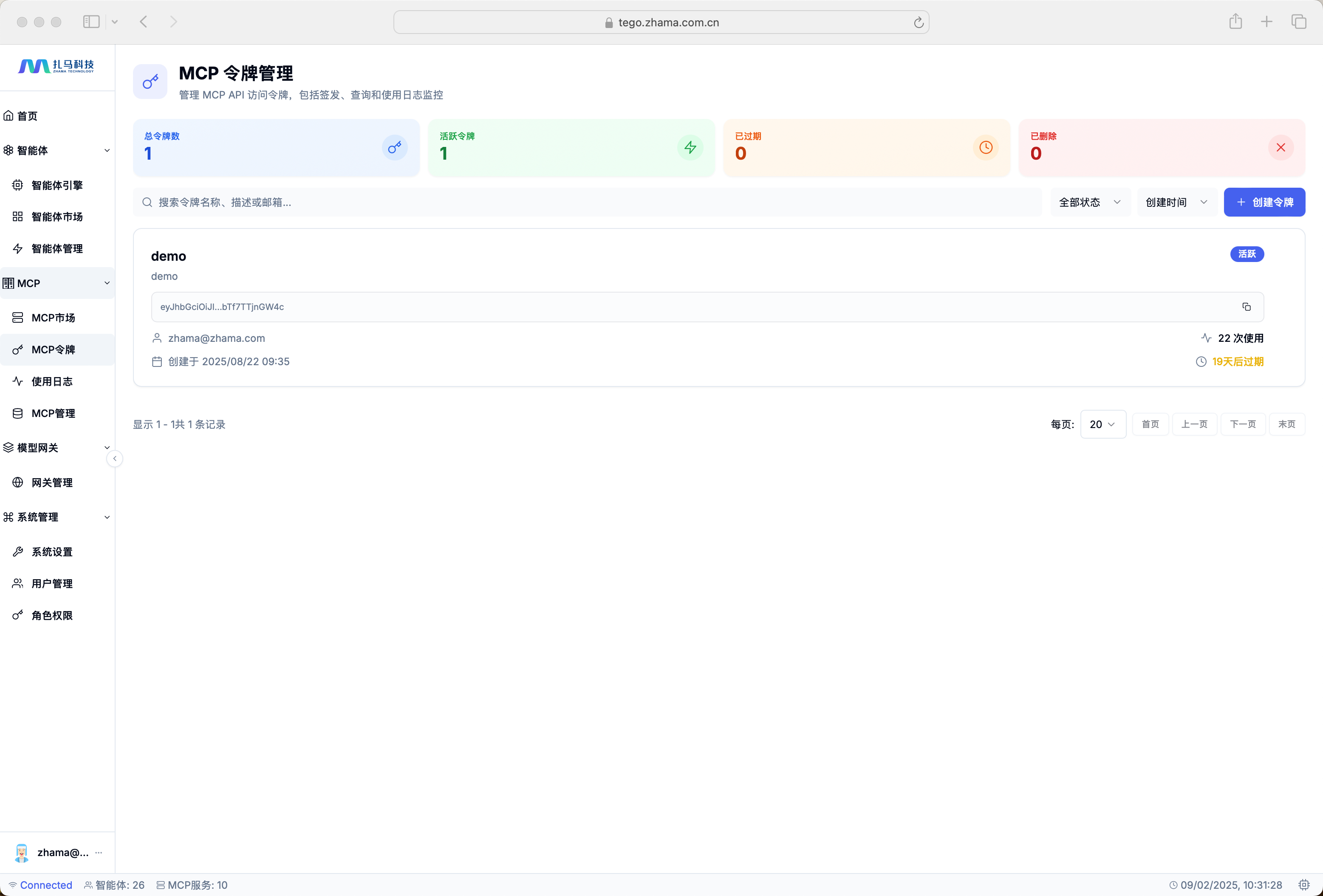This screenshot has height=896, width=1323.
Task: Go to 使用日志 usage logs
Action: coord(52,381)
